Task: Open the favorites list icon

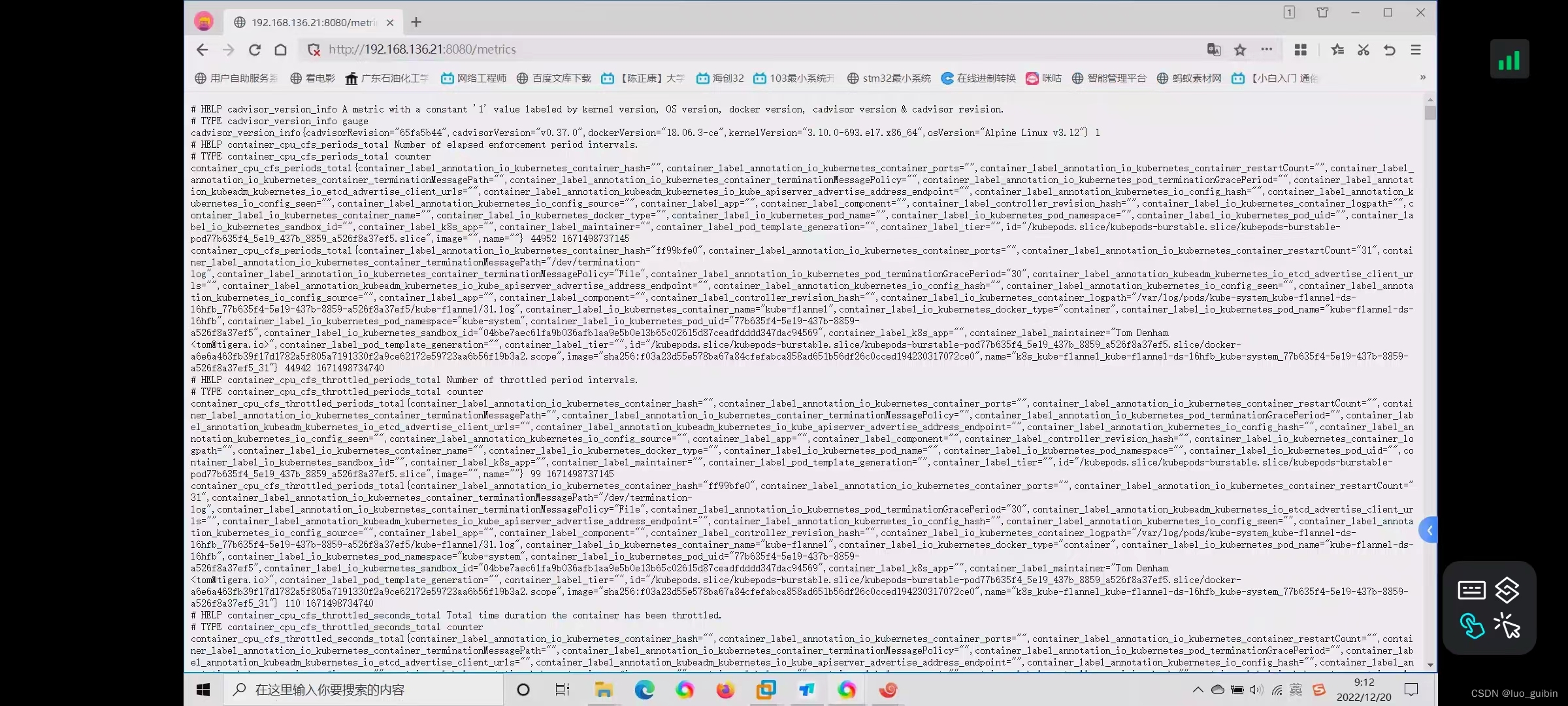Action: [1337, 50]
